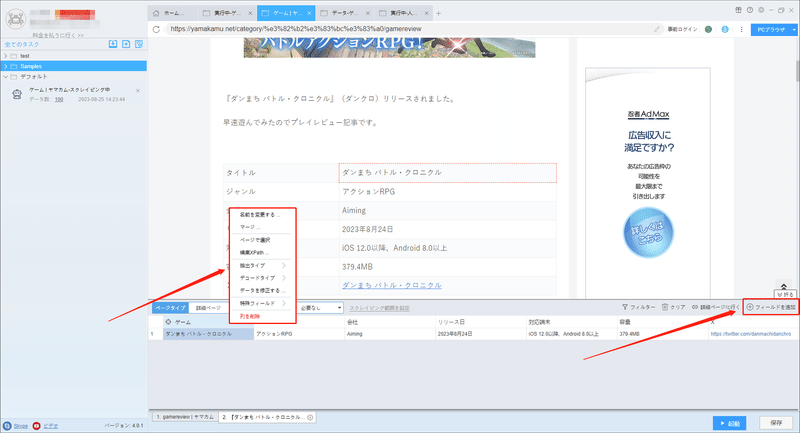Click the target icon in ゲーム column header
This screenshot has width=800, height=433.
169,322
